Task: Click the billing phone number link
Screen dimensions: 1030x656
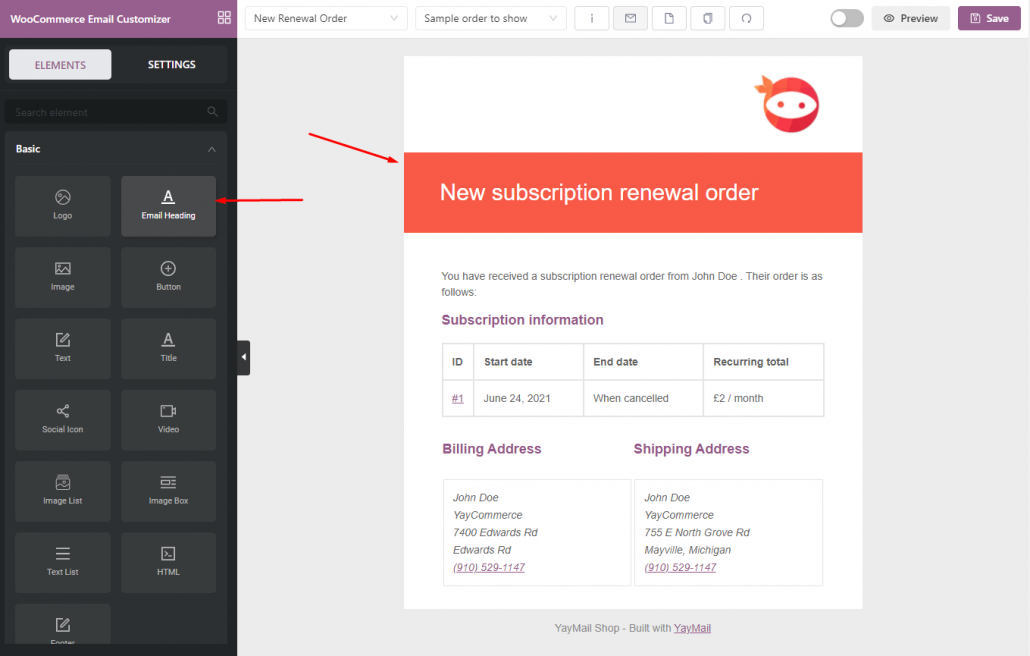Action: coord(489,567)
